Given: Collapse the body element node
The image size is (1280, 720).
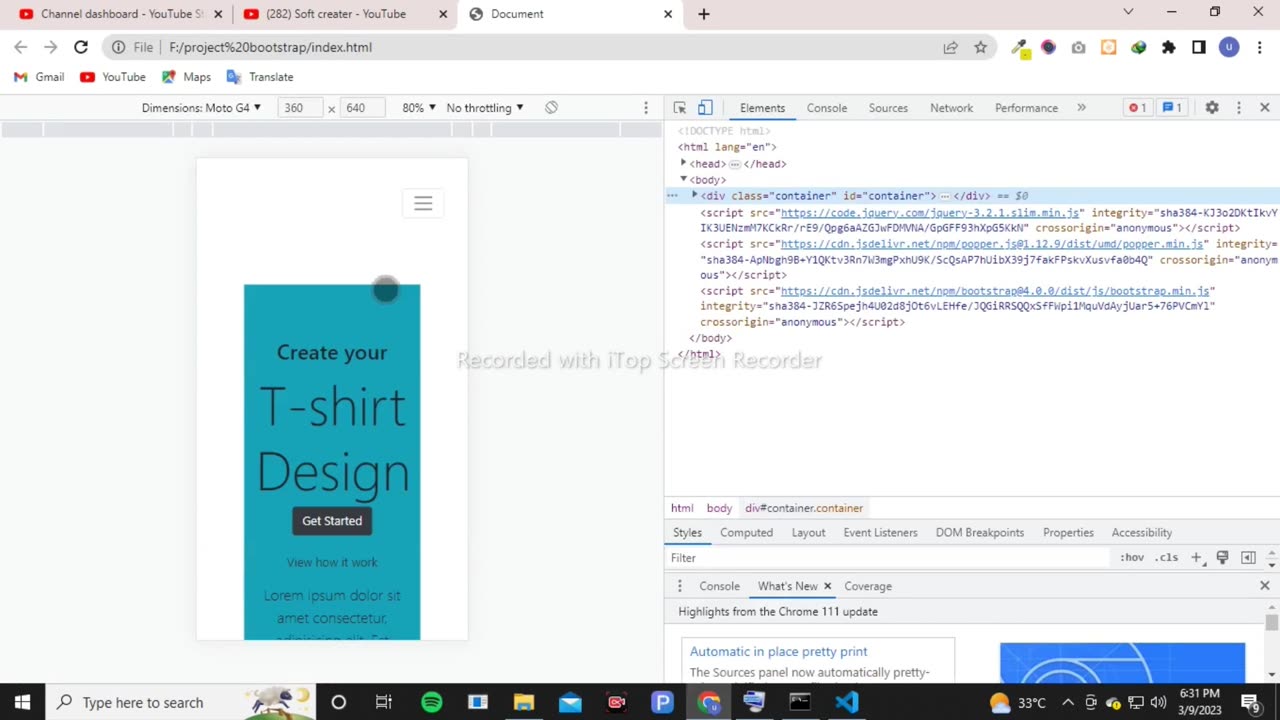Looking at the screenshot, I should (x=684, y=179).
